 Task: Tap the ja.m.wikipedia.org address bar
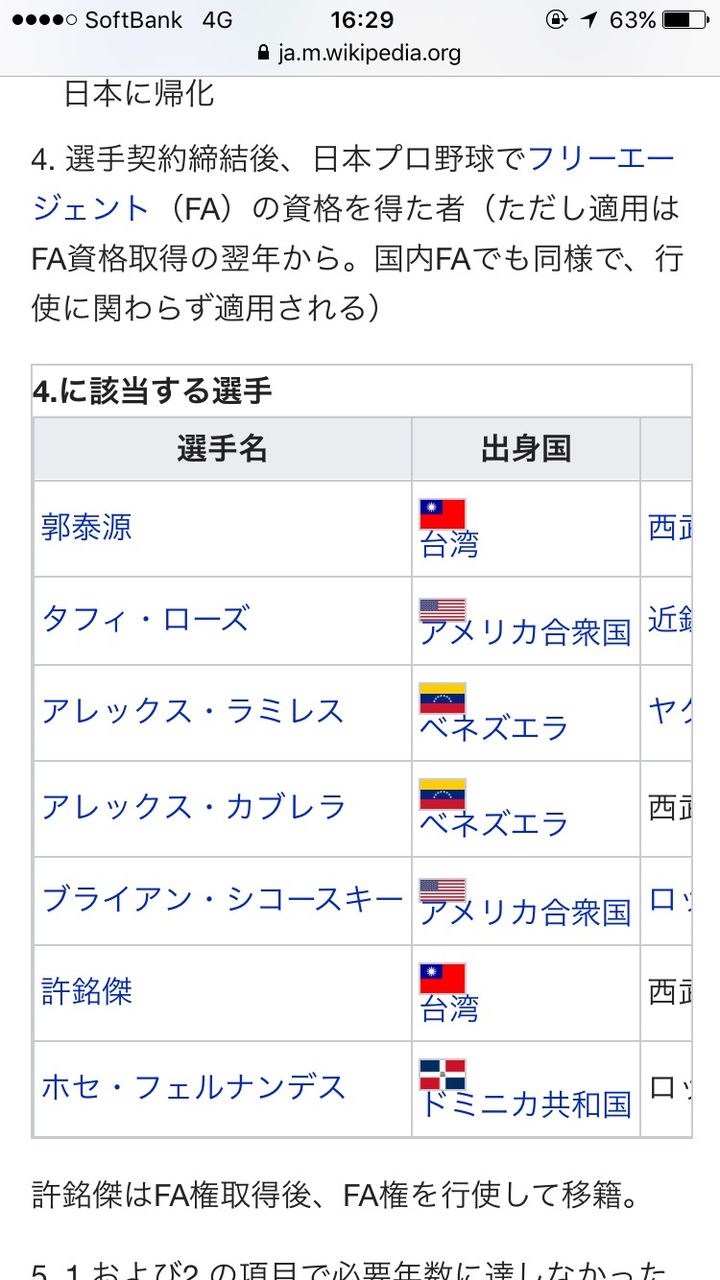[360, 52]
